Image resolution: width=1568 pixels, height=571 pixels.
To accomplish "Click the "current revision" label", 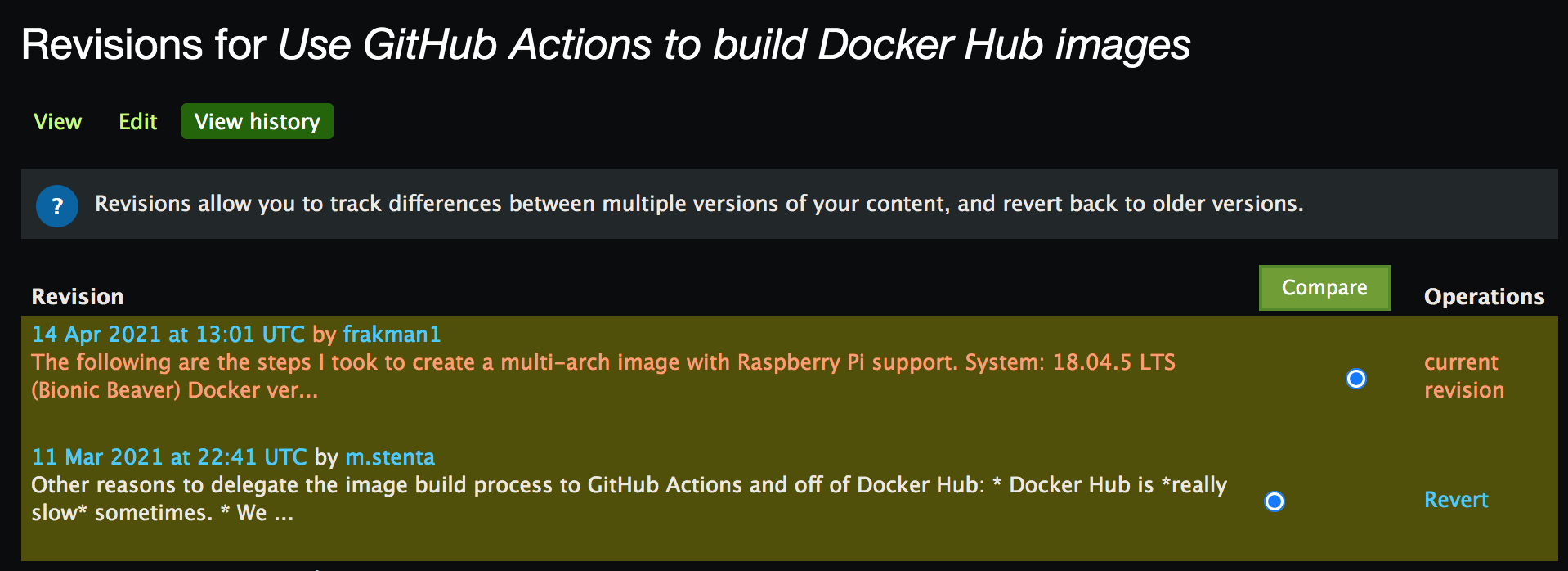I will pos(1463,376).
